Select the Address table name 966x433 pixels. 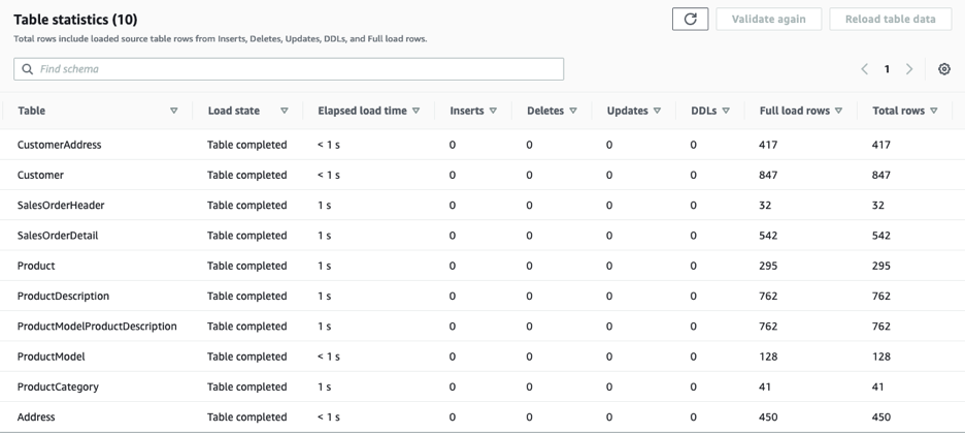click(x=36, y=416)
